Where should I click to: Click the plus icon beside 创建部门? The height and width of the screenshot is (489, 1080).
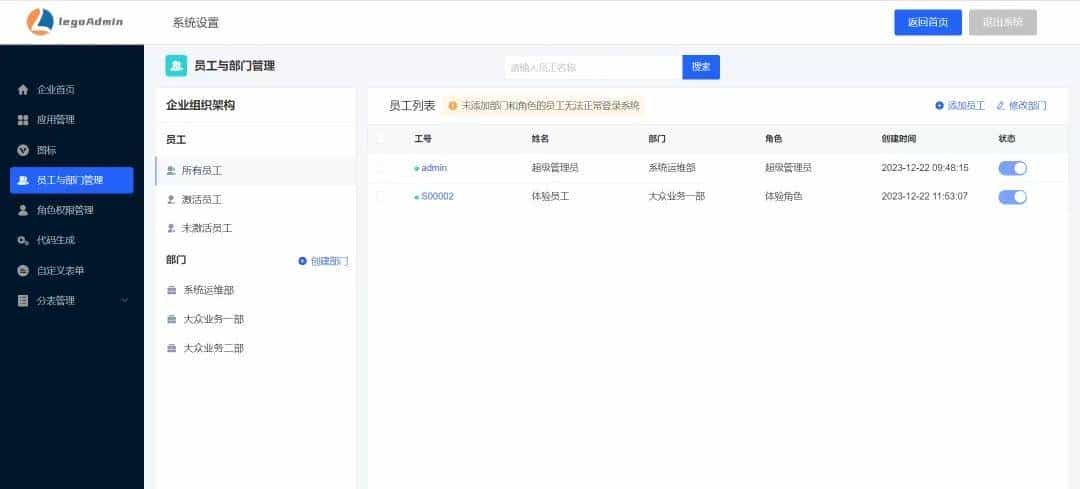point(302,261)
